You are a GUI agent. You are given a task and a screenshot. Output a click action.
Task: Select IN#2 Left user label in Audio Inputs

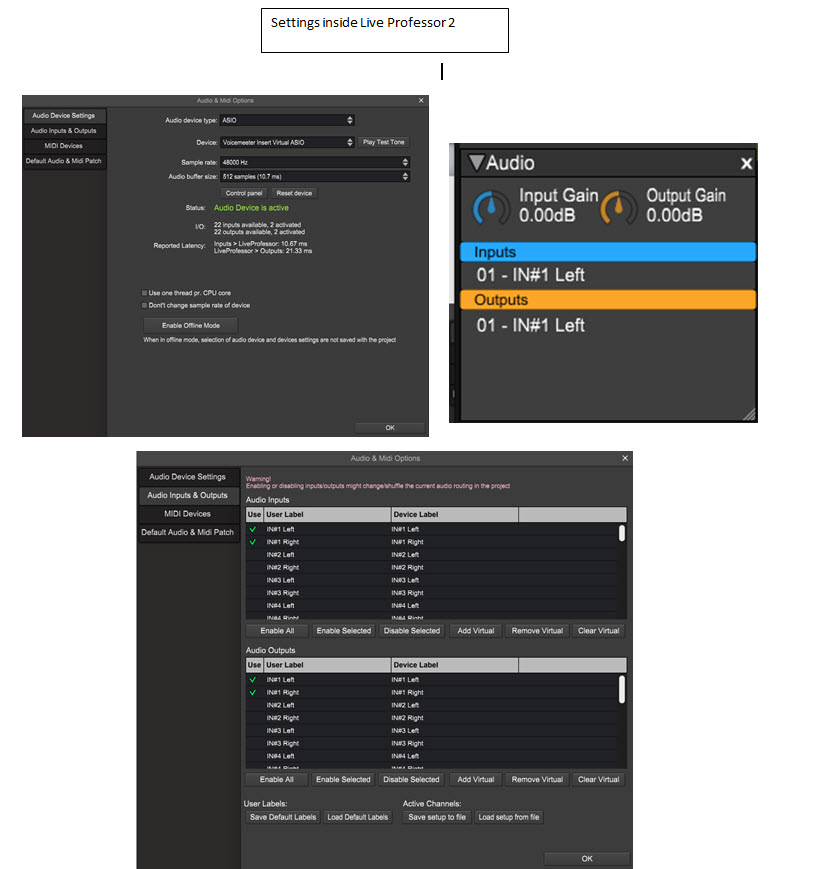point(280,555)
